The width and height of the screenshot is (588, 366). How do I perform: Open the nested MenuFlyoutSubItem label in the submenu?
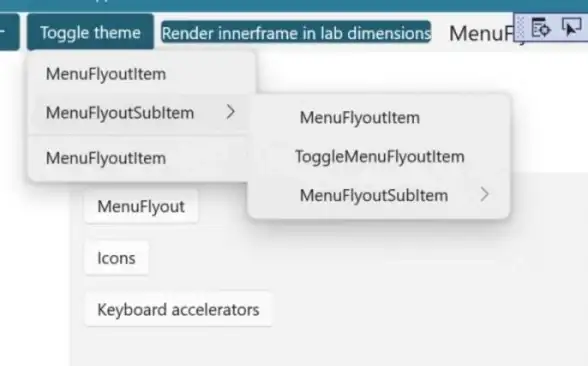tap(374, 195)
